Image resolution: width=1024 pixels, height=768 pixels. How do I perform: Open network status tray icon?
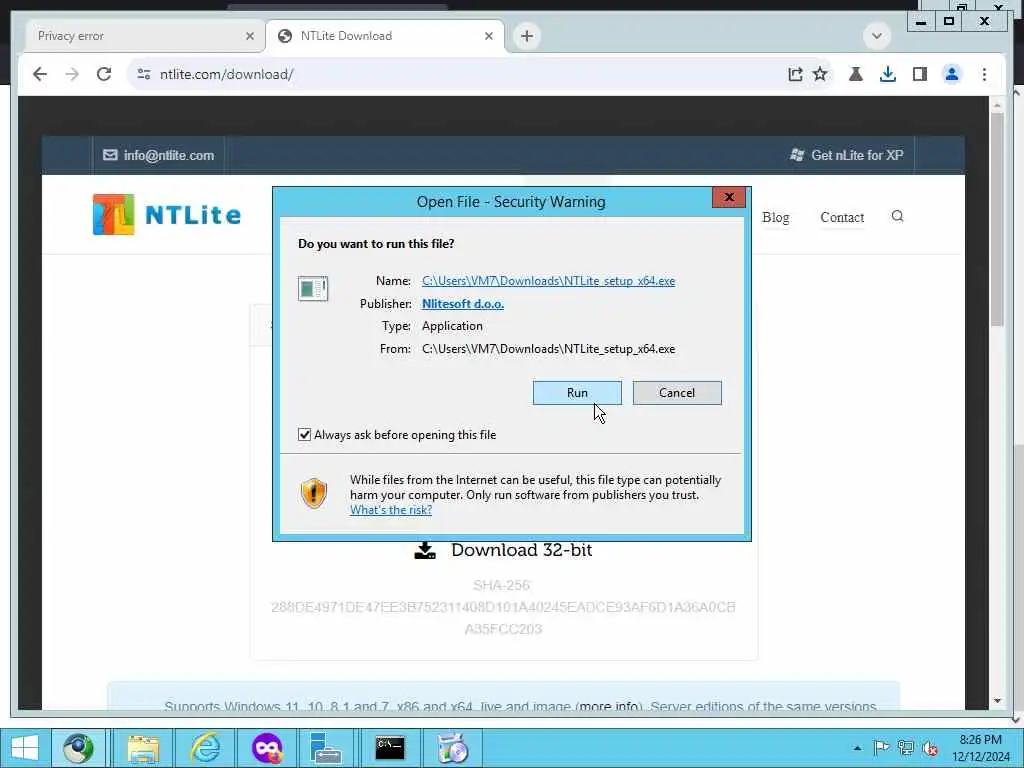click(x=906, y=748)
